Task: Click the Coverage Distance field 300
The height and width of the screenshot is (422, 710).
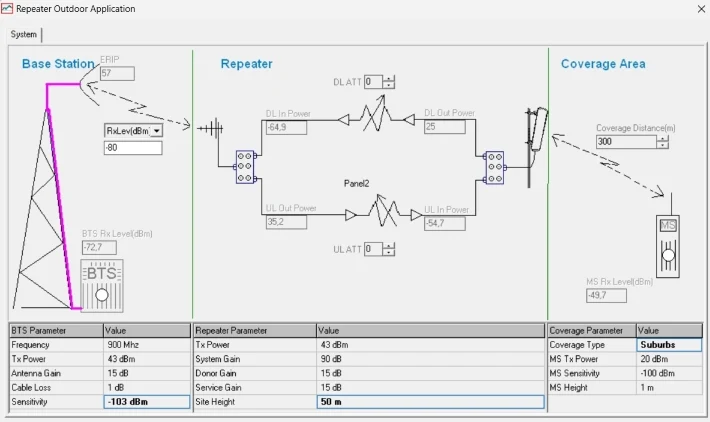Action: pyautogui.click(x=626, y=142)
